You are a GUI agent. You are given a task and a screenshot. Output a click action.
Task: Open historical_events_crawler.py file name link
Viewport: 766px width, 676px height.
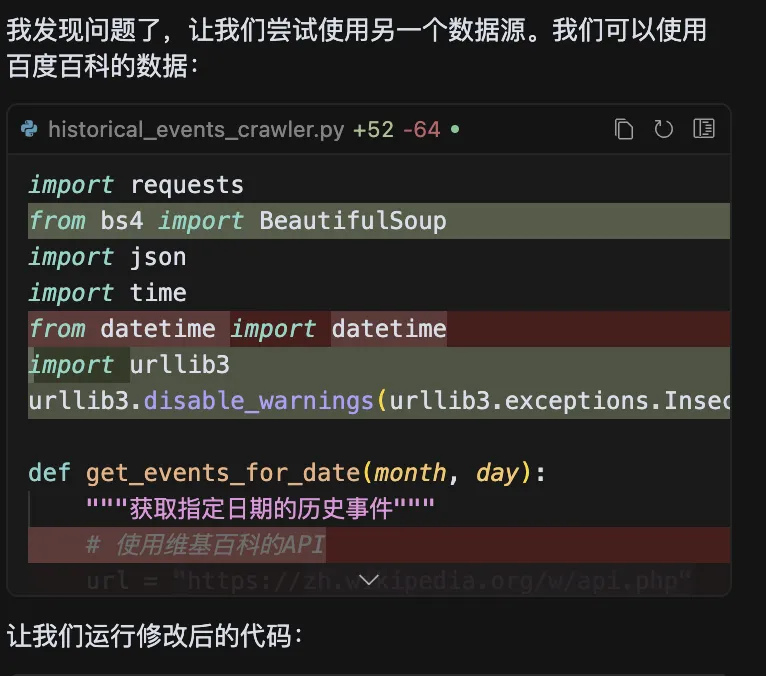click(x=196, y=129)
